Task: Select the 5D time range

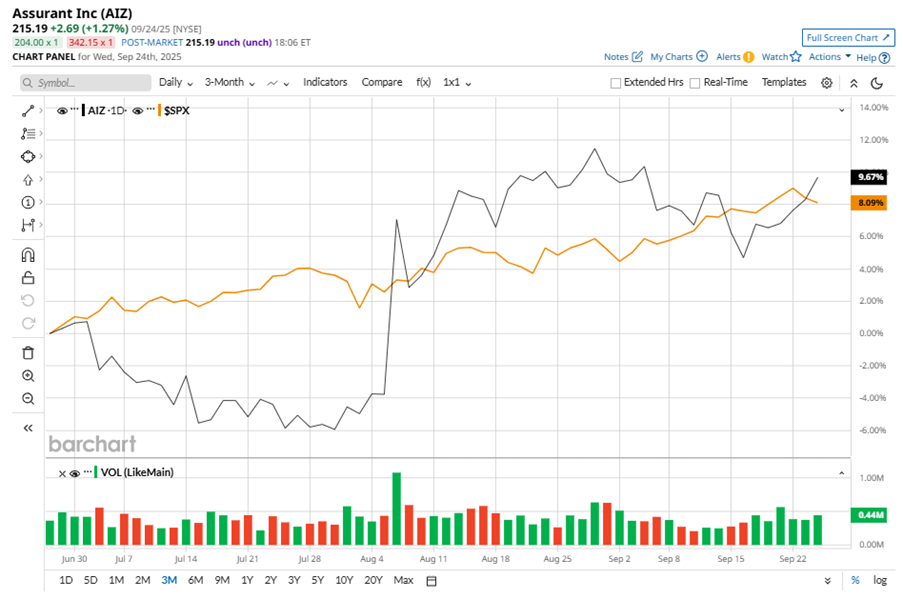Action: pos(90,581)
